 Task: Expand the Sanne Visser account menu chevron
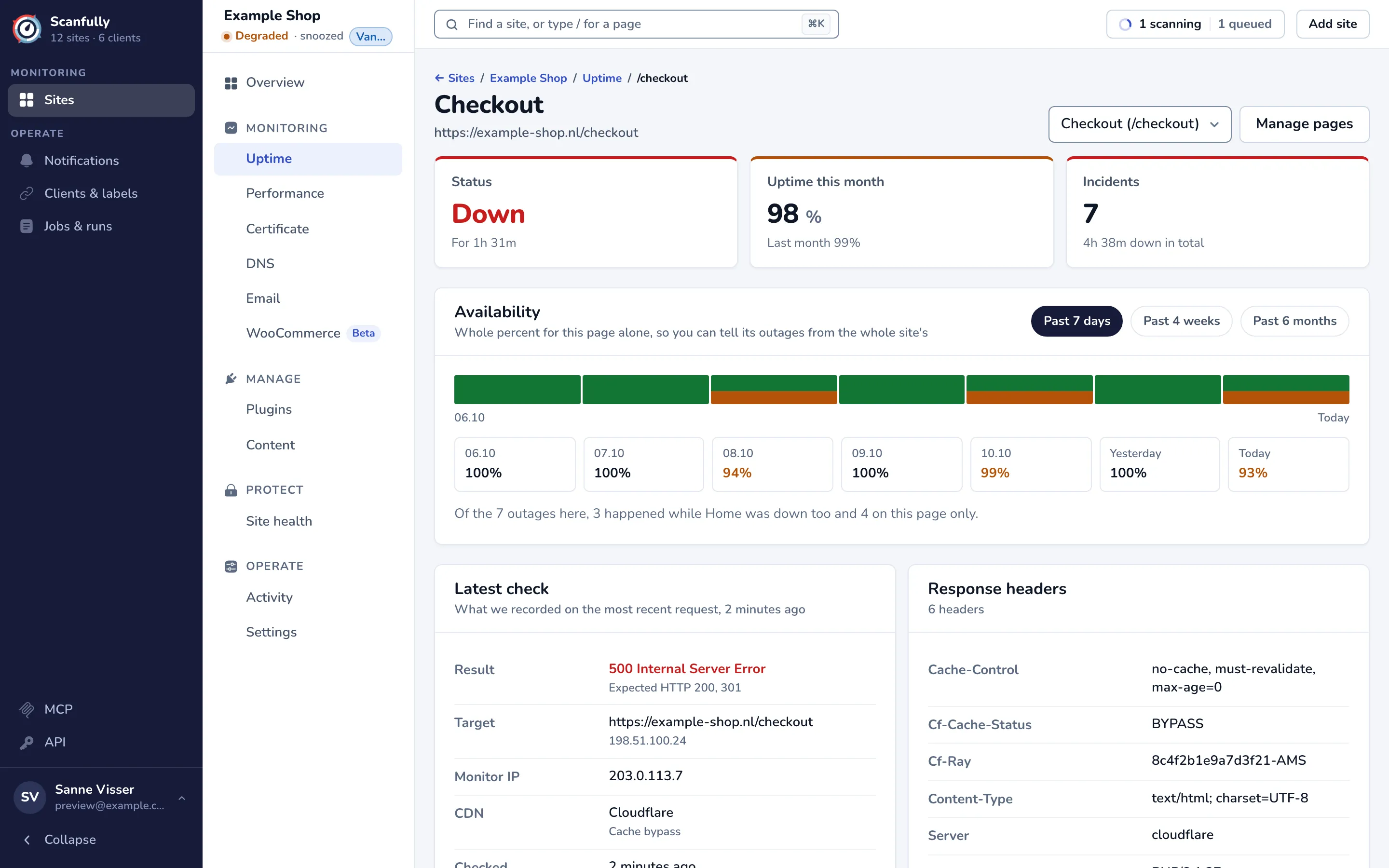(182, 798)
